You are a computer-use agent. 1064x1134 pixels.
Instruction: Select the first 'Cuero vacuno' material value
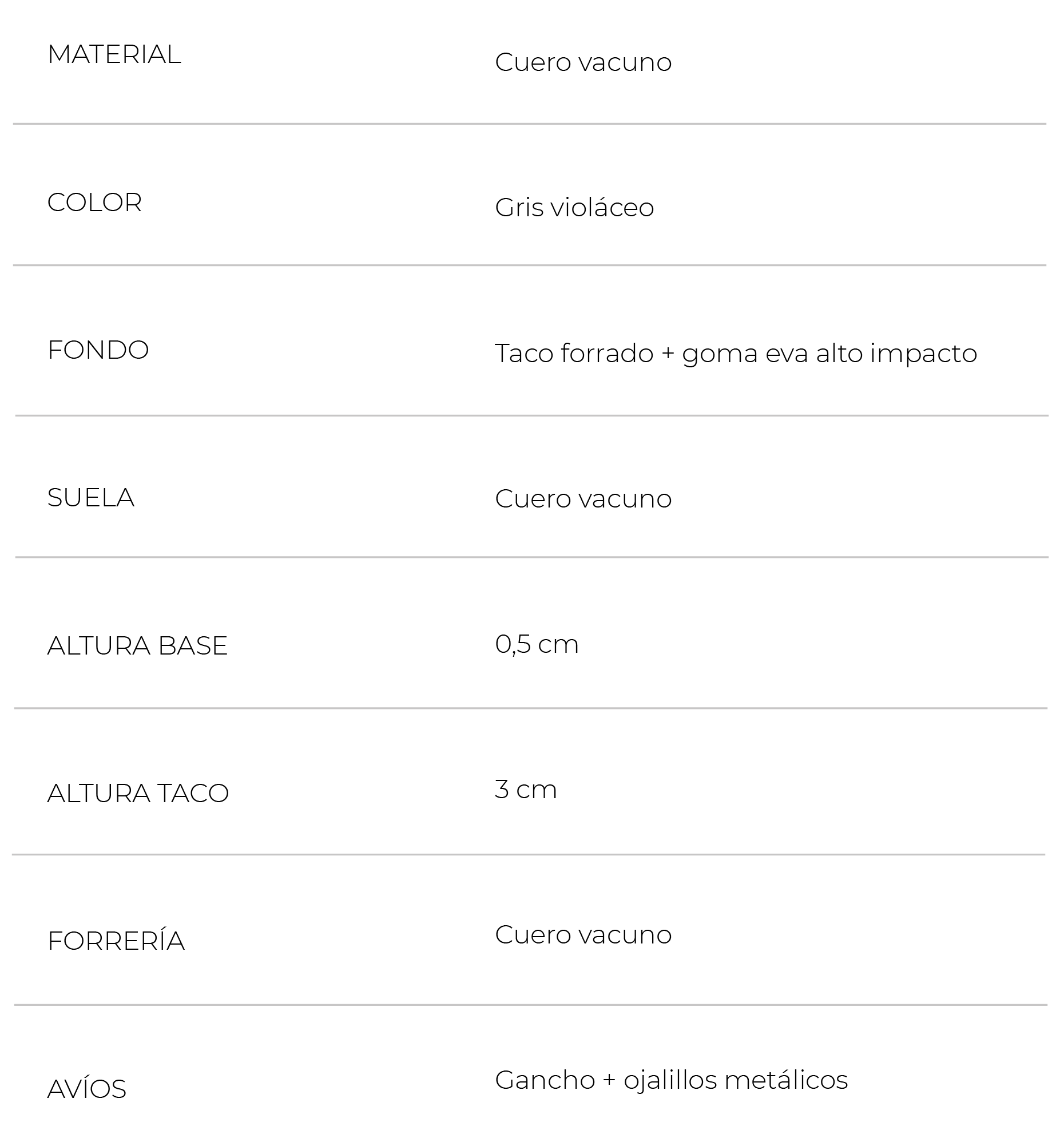[583, 62]
